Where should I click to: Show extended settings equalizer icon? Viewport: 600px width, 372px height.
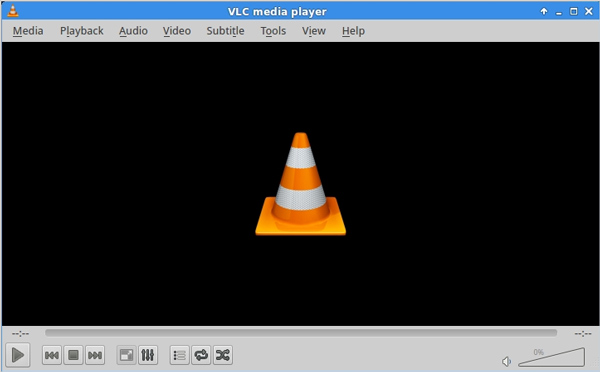click(x=148, y=355)
